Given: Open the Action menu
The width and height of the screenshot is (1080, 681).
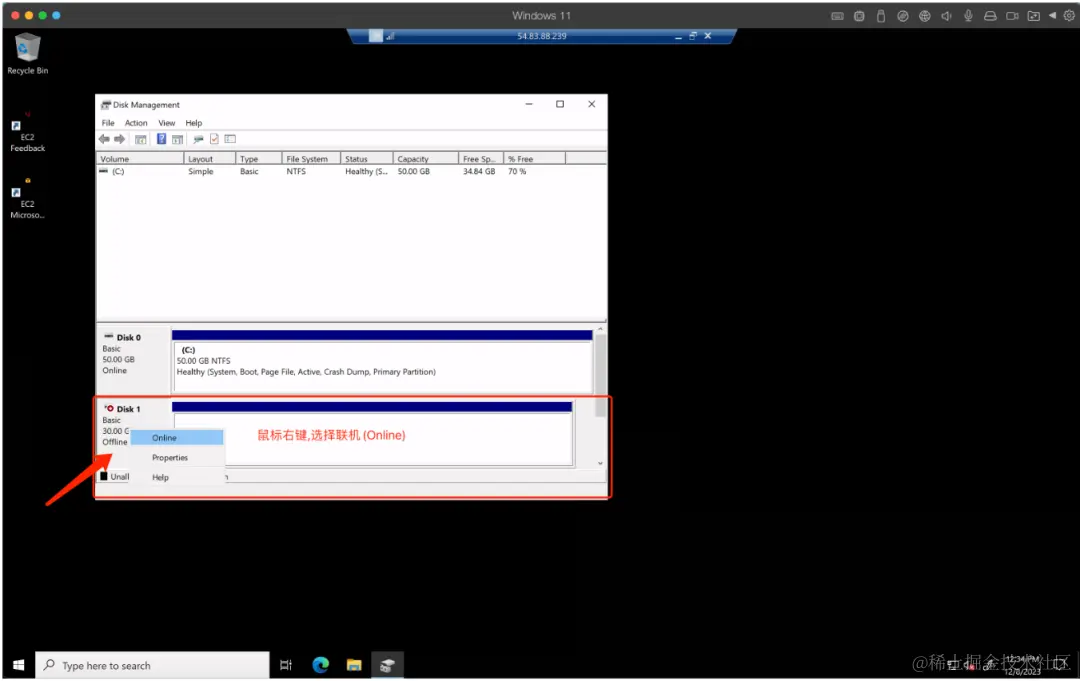Looking at the screenshot, I should pyautogui.click(x=136, y=123).
